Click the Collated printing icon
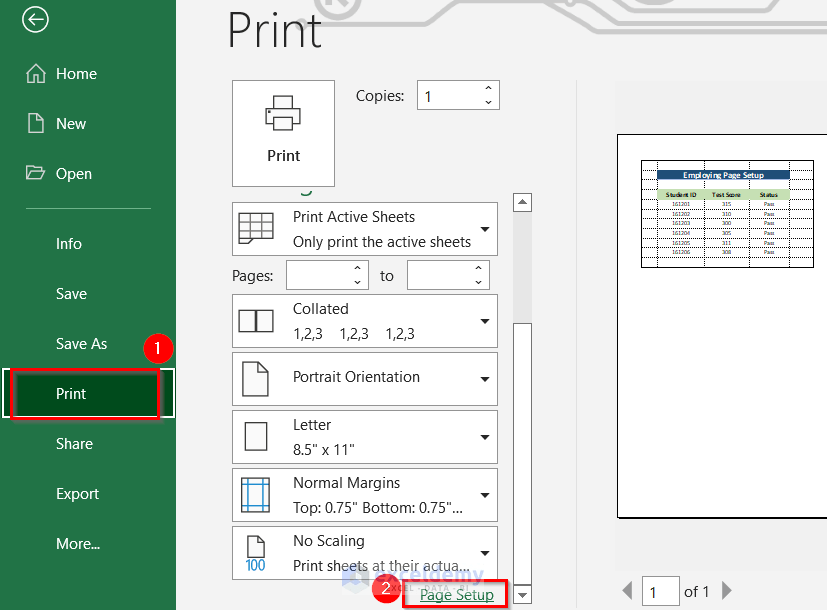 point(256,320)
